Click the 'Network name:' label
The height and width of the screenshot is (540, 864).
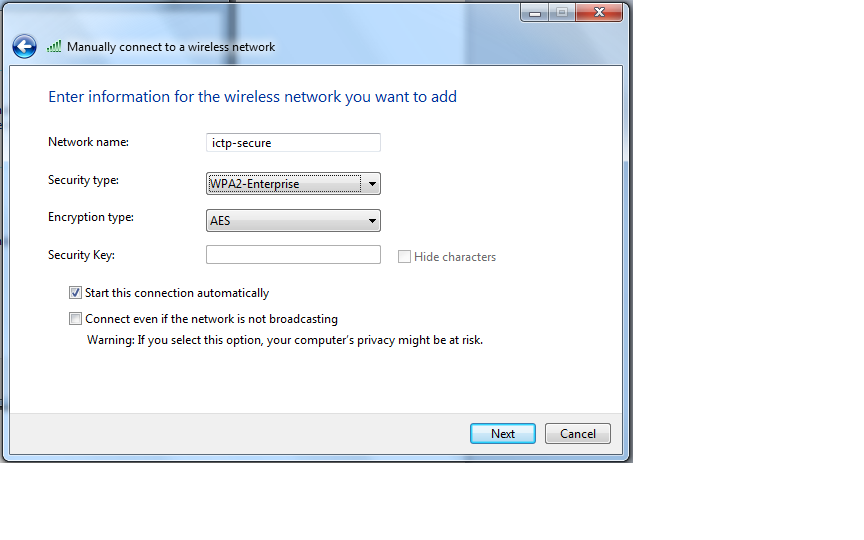coord(88,142)
